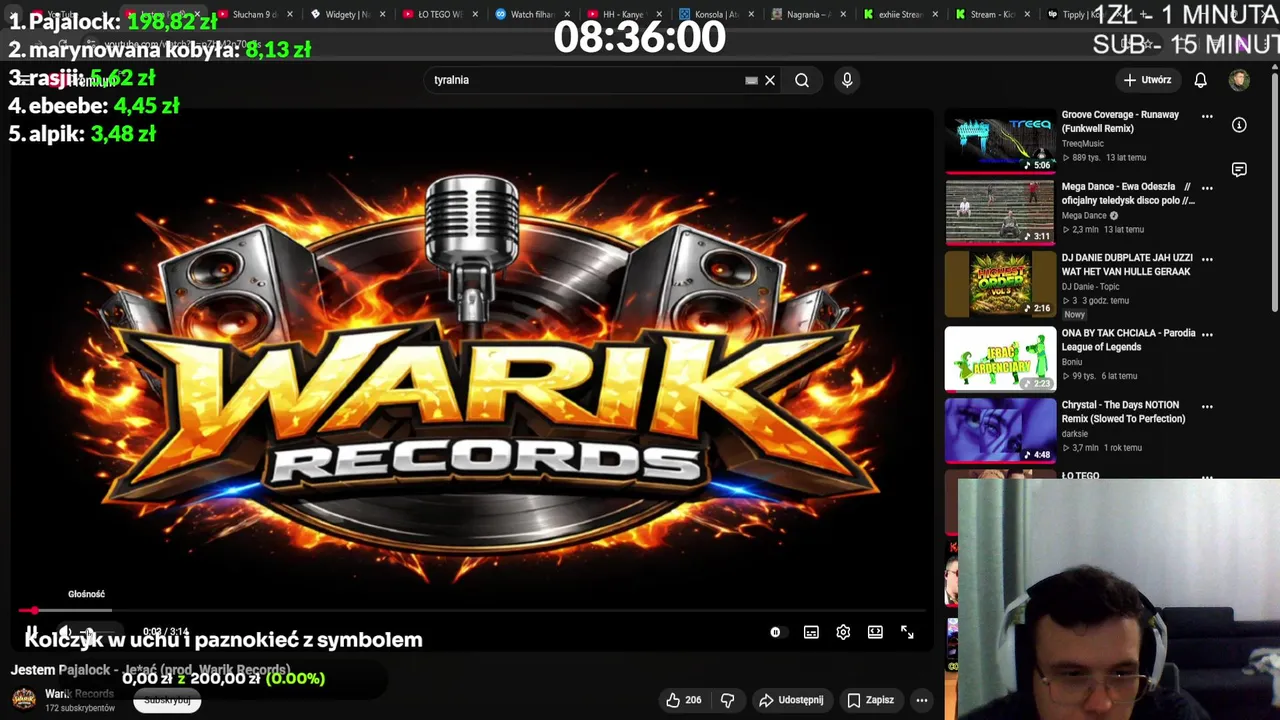The image size is (1280, 720).
Task: Click the Udostępnij share button
Action: (791, 700)
